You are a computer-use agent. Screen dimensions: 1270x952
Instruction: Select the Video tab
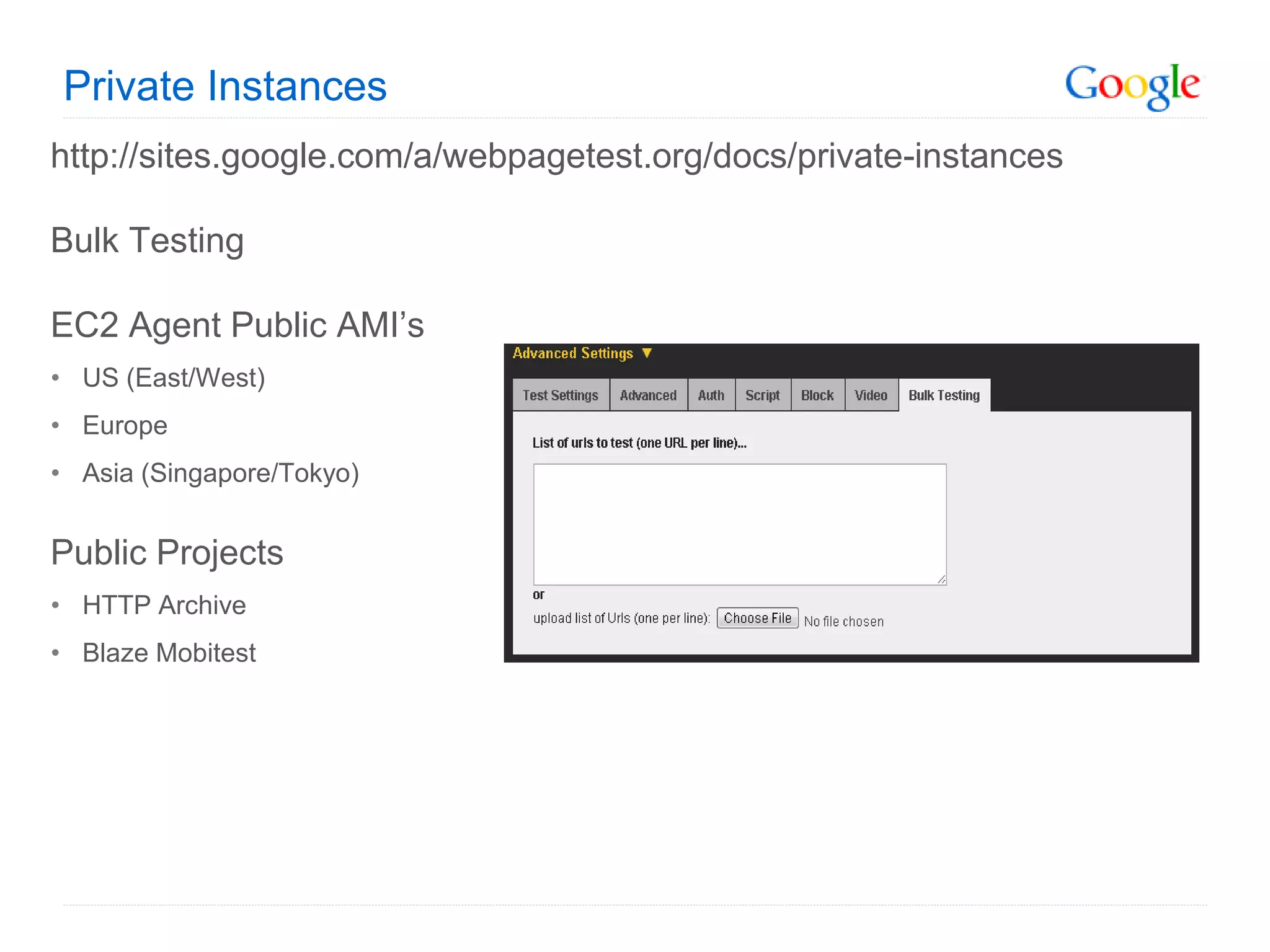click(x=871, y=395)
